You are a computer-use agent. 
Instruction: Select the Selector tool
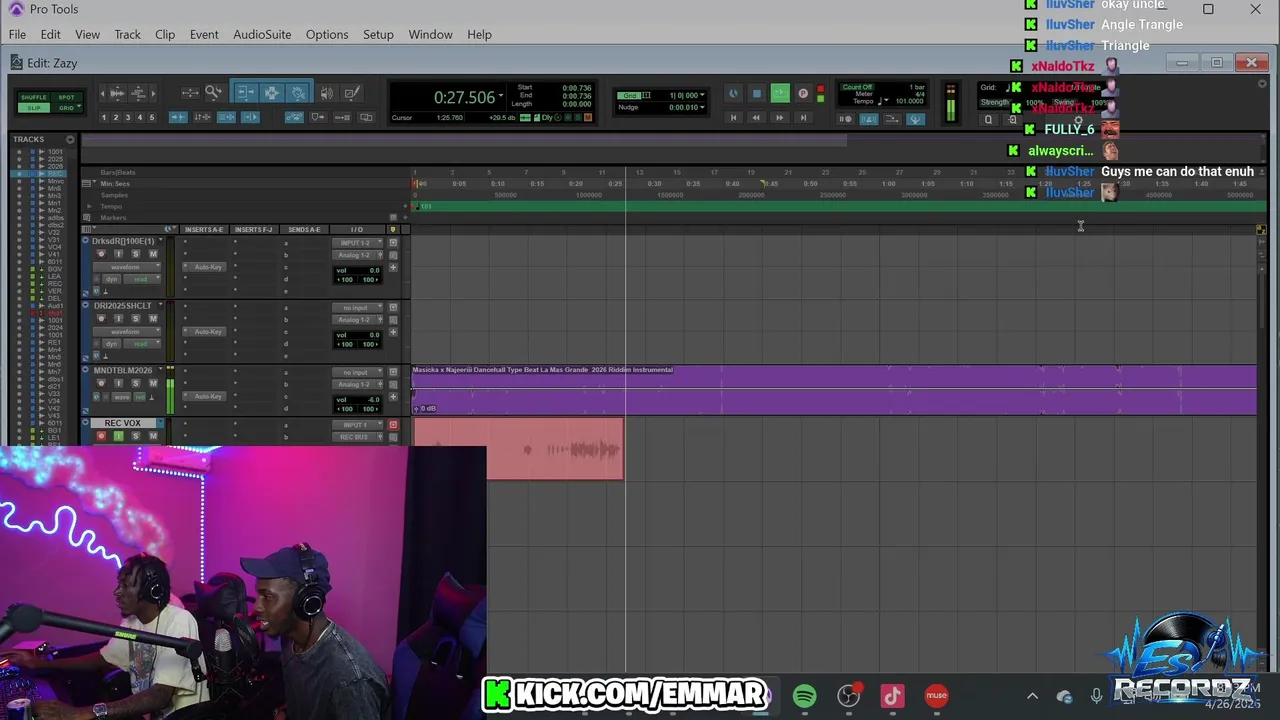click(x=271, y=92)
